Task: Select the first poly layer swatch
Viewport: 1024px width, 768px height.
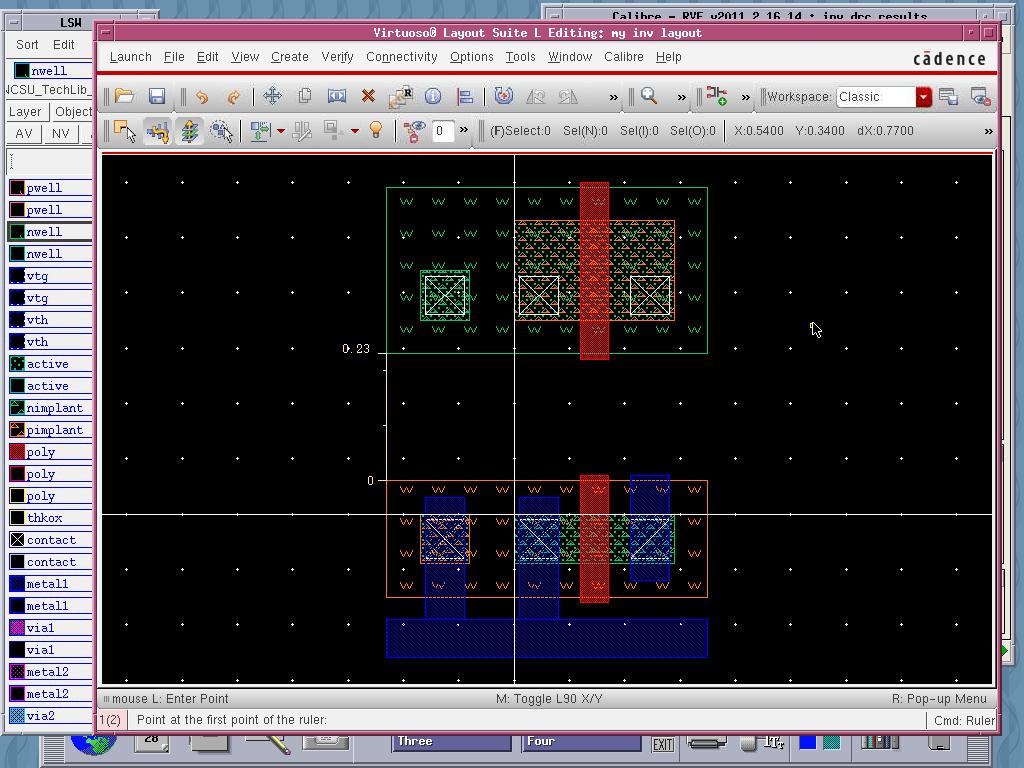Action: [18, 452]
